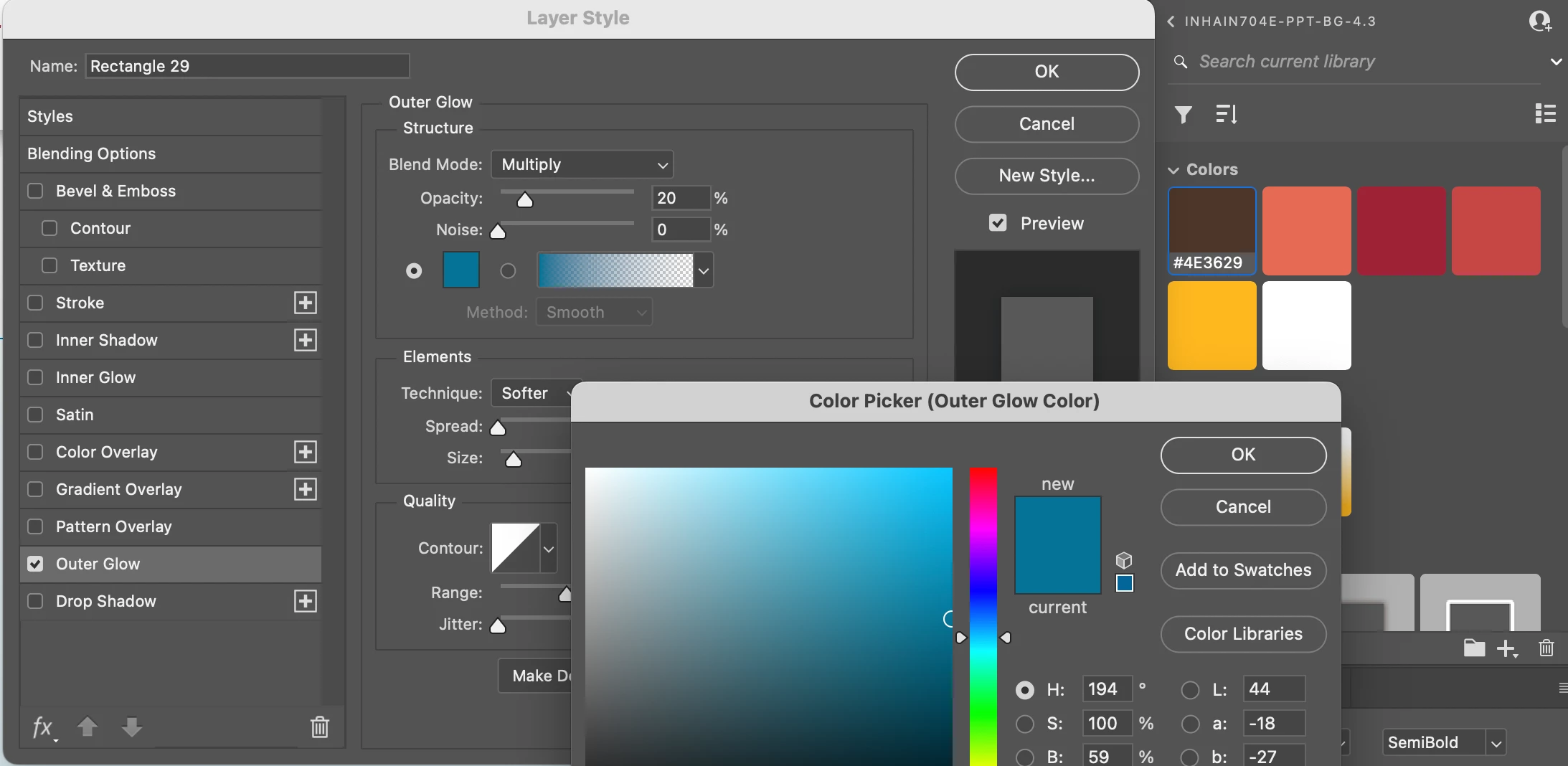Viewport: 1568px width, 766px height.
Task: Click the vertical hue spectrum slider
Action: (x=983, y=617)
